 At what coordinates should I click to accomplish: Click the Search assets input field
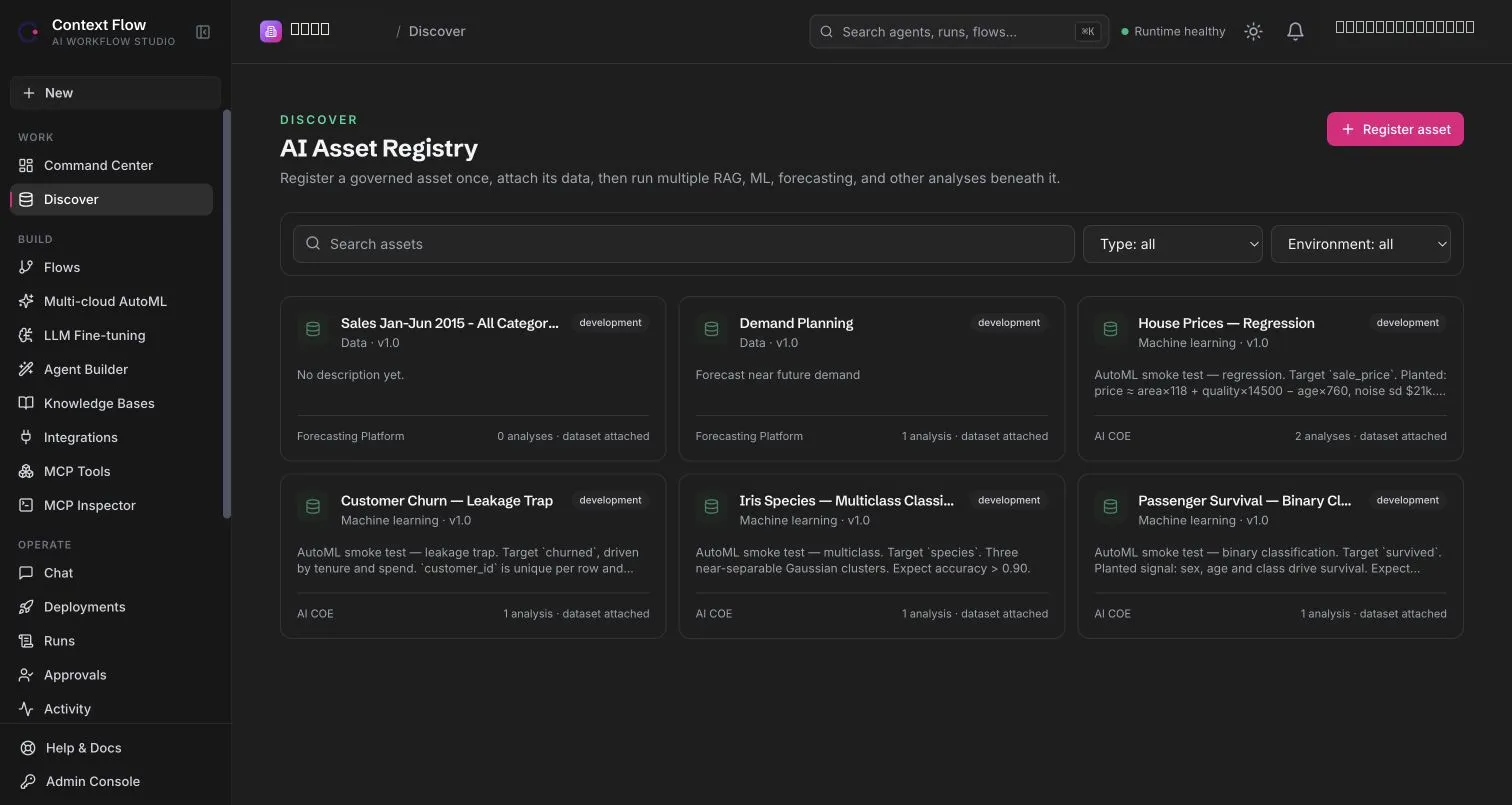[684, 244]
